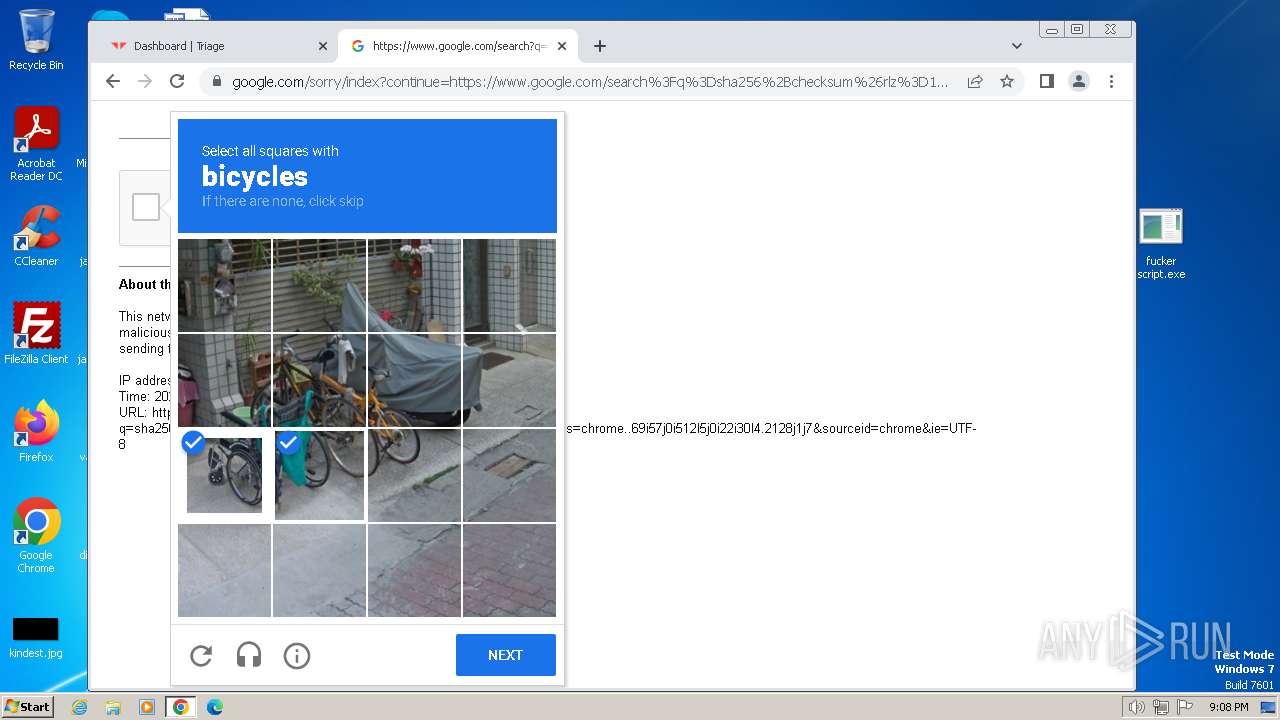Open Microsoft Edge from the taskbar
This screenshot has width=1280, height=720.
(x=215, y=707)
